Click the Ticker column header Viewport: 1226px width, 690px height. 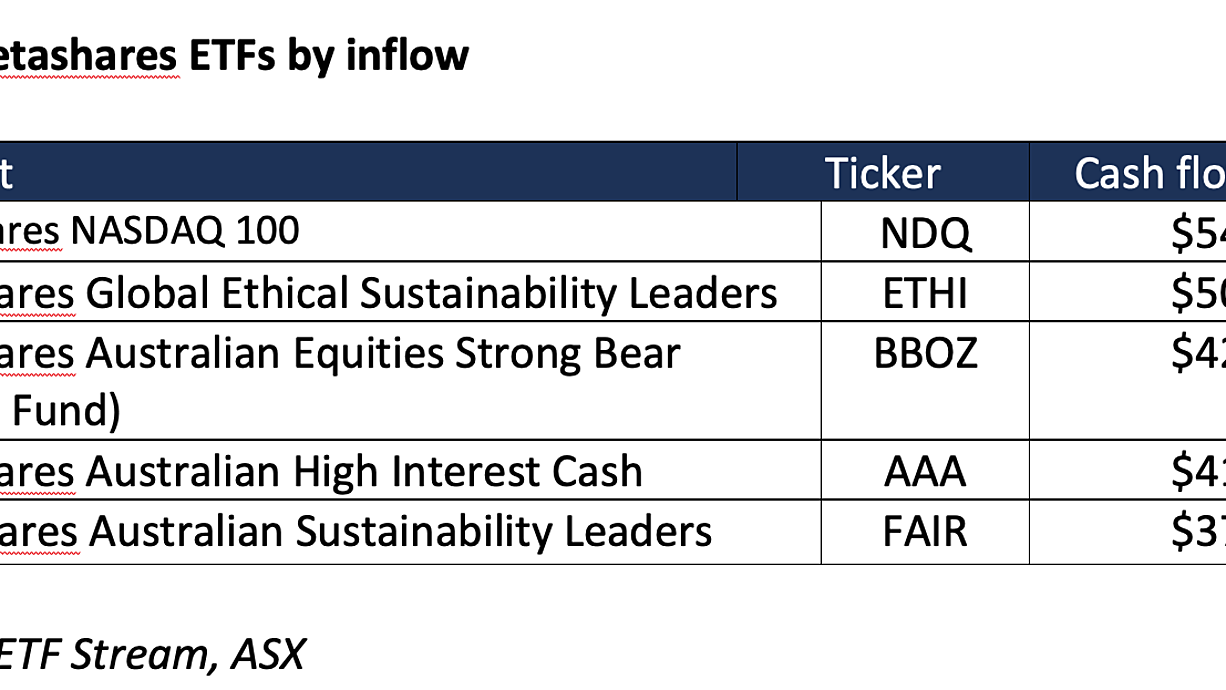click(x=883, y=173)
